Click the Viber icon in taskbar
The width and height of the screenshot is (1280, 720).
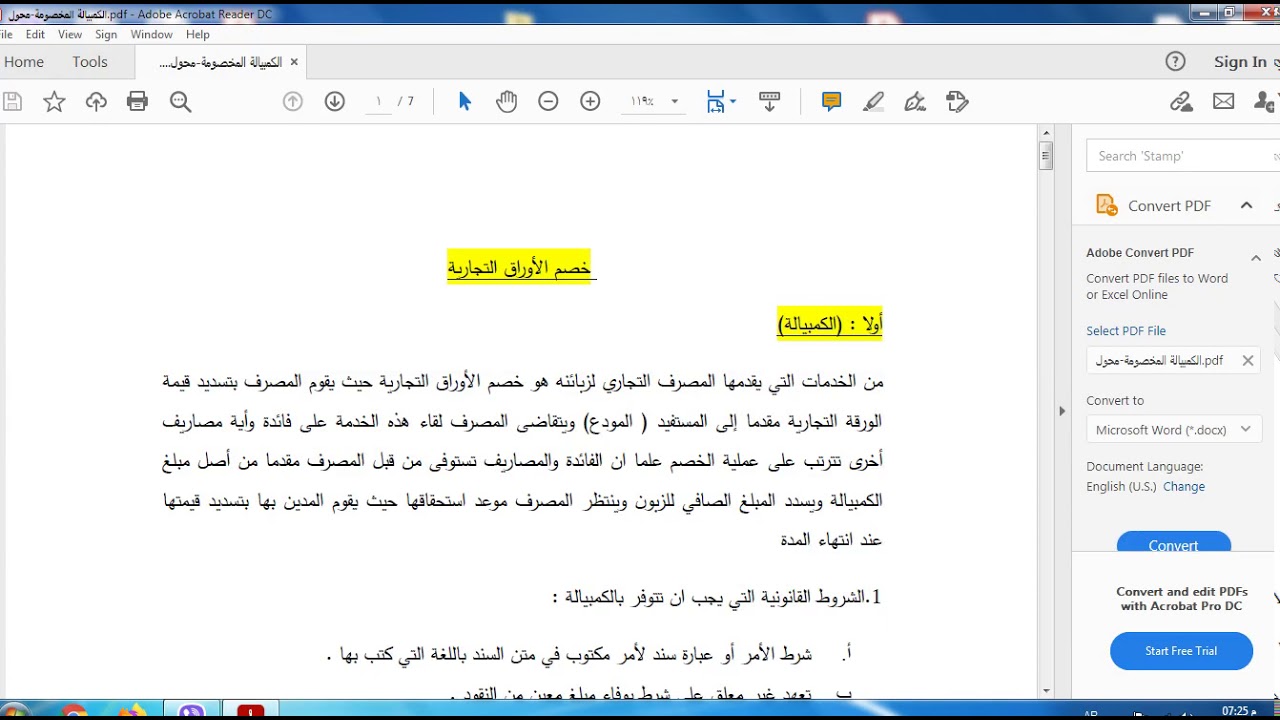tap(191, 712)
